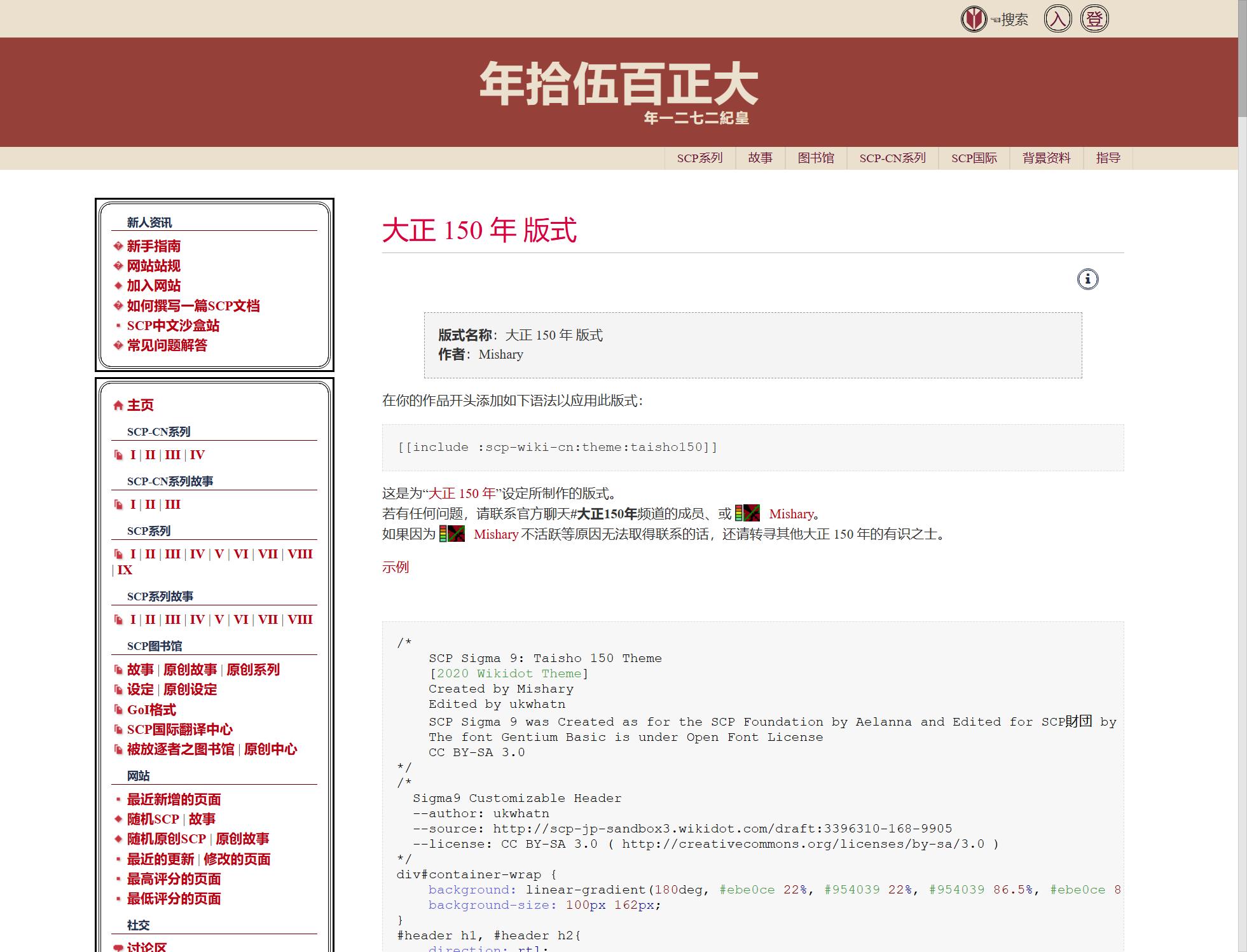1247x952 pixels.
Task: Click the document icon beside SCP-CN系列 numerals
Action: tap(118, 455)
